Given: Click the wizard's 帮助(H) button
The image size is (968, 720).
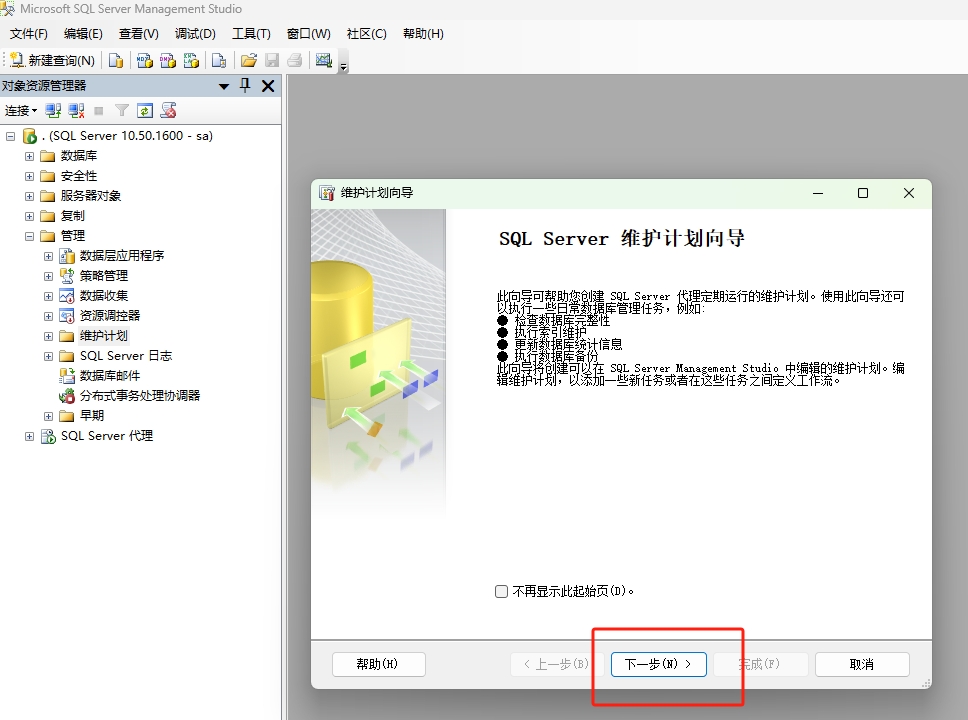Looking at the screenshot, I should [378, 664].
